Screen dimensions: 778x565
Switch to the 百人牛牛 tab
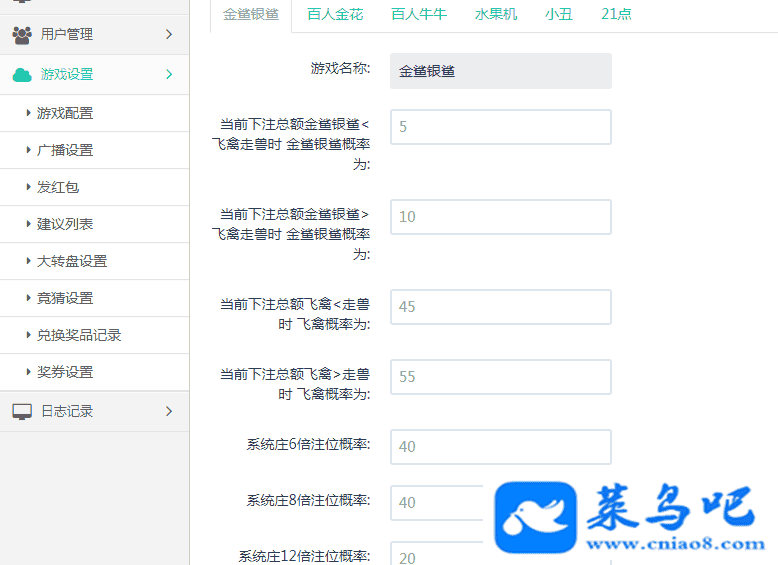click(418, 15)
